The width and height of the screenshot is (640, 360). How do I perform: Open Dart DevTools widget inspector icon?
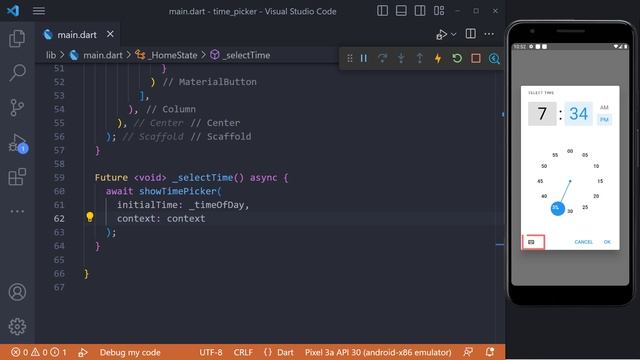494,58
